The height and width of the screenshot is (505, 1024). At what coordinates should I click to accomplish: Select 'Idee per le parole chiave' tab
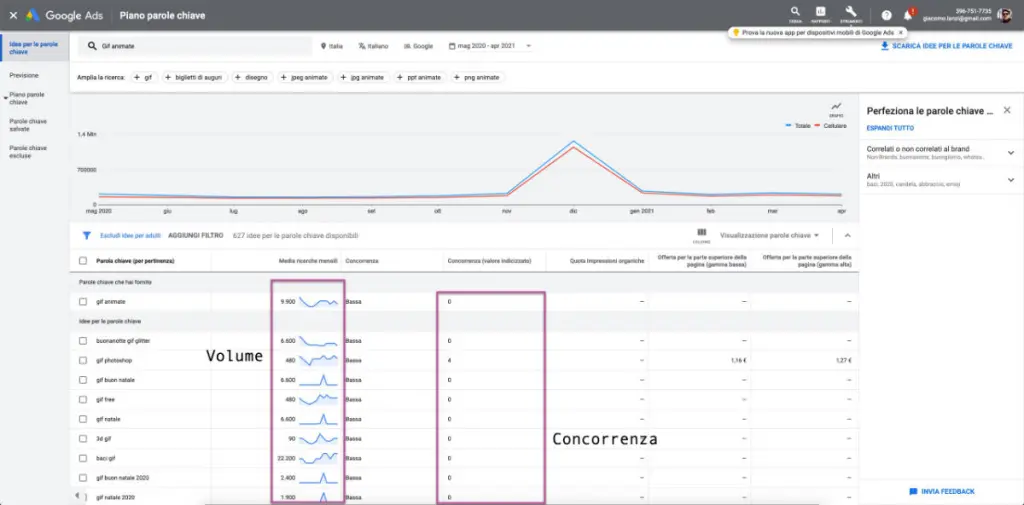pos(34,48)
